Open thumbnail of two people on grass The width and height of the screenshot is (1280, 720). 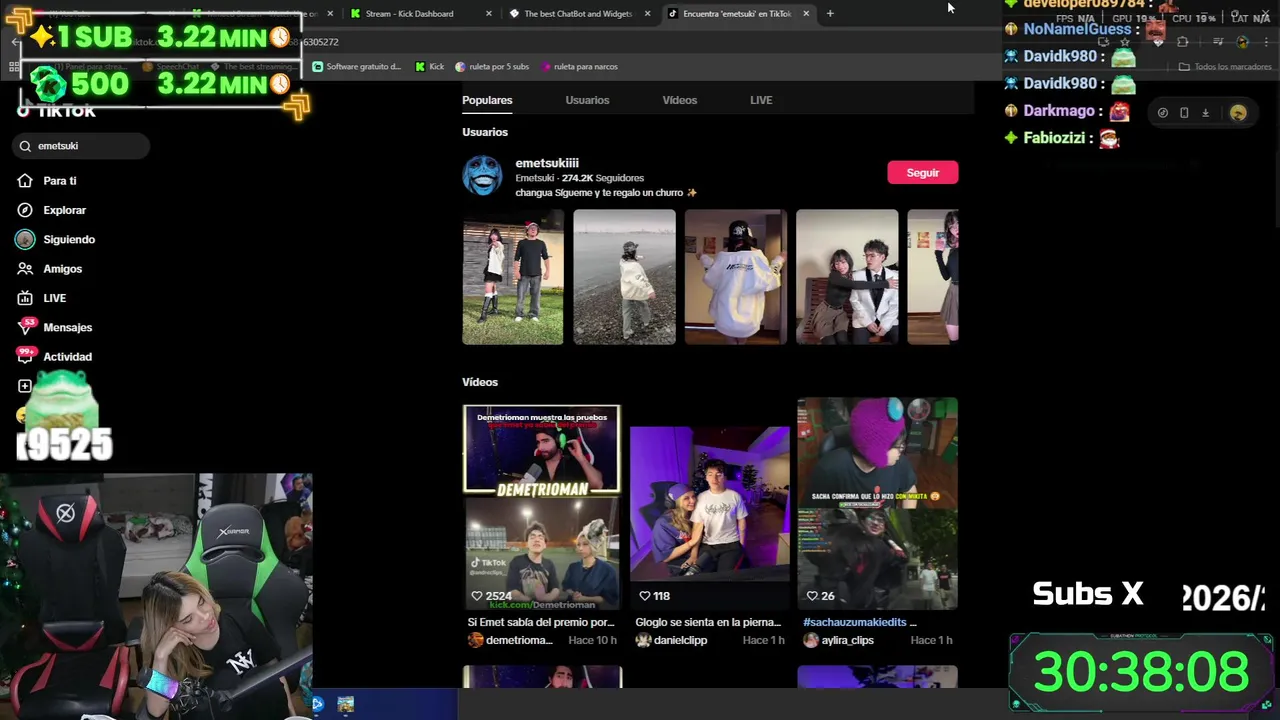(513, 277)
